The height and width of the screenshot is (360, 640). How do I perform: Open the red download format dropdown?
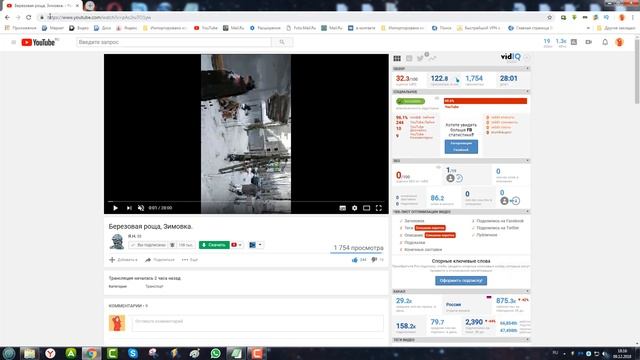pos(237,245)
